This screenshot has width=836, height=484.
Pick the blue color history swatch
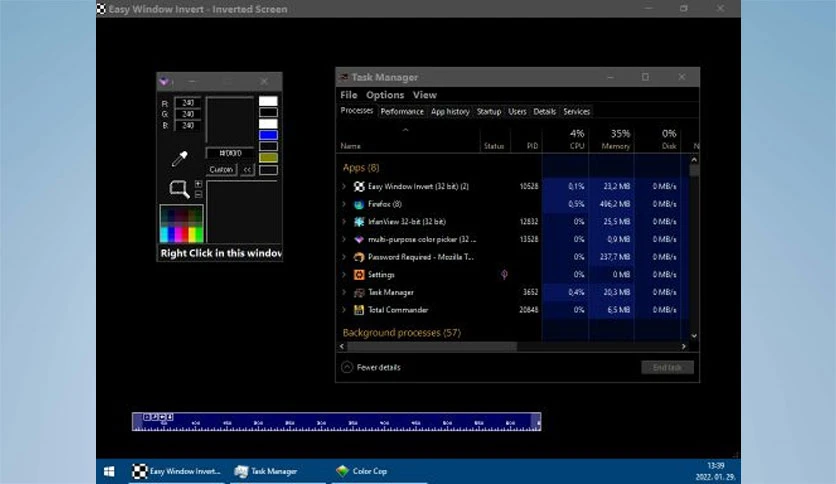point(268,135)
